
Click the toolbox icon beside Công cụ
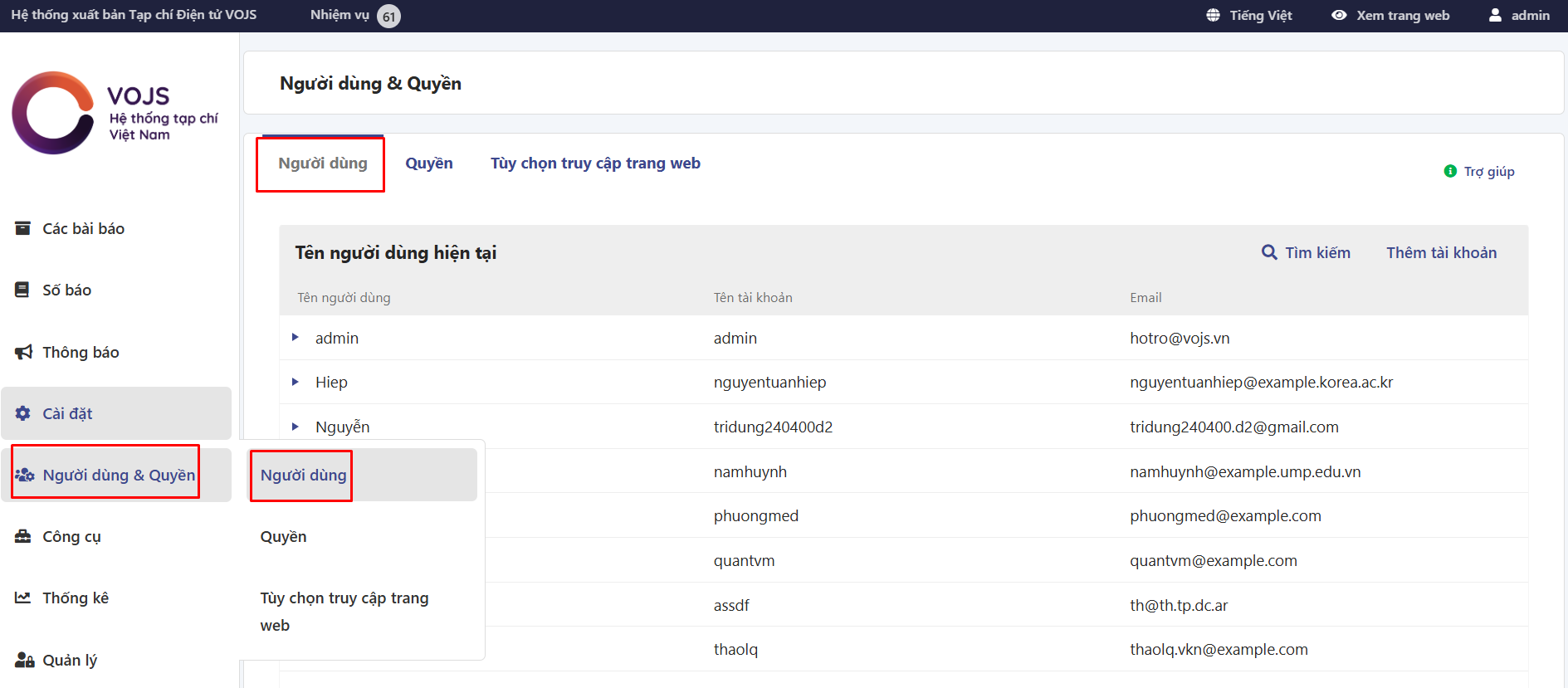23,536
